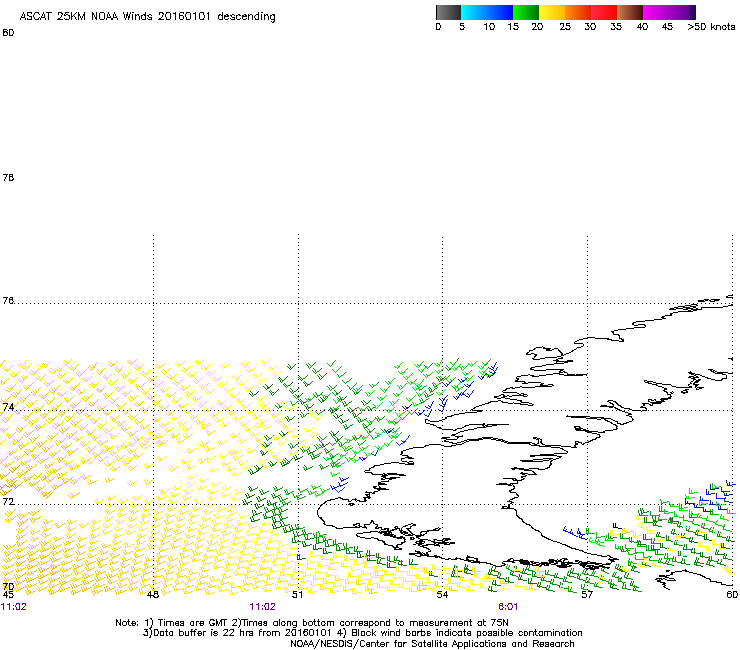Click the '5' label under the color scale
740x650 pixels.
(462, 27)
